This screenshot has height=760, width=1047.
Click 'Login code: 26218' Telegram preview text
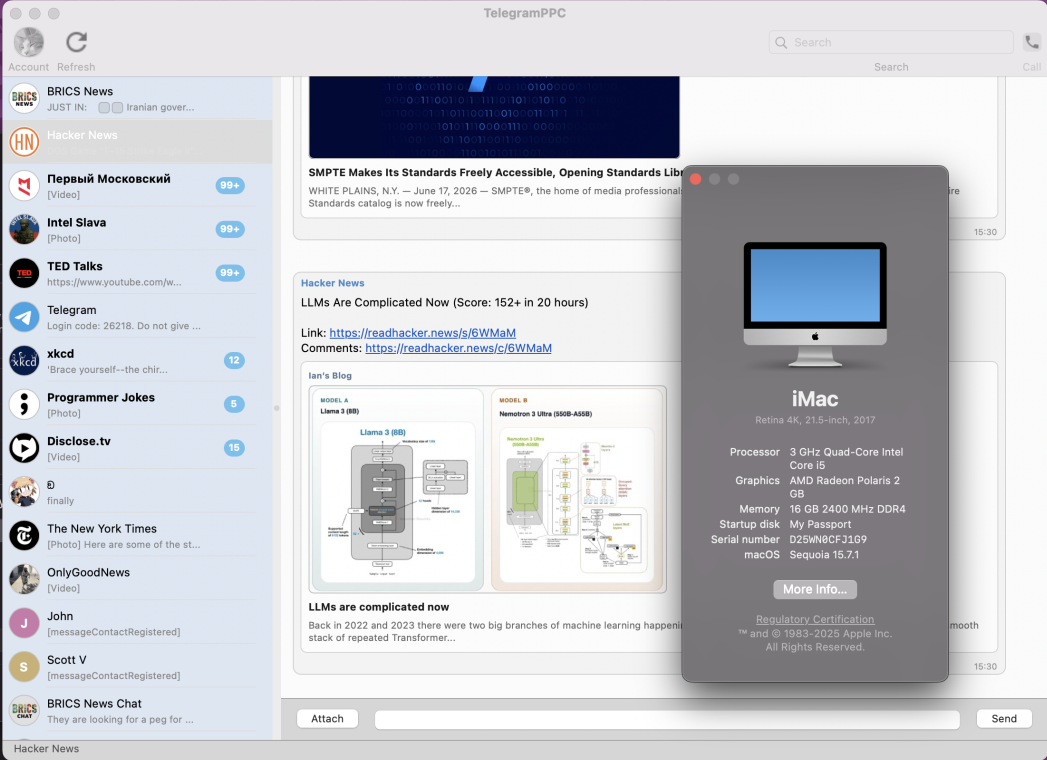click(124, 326)
